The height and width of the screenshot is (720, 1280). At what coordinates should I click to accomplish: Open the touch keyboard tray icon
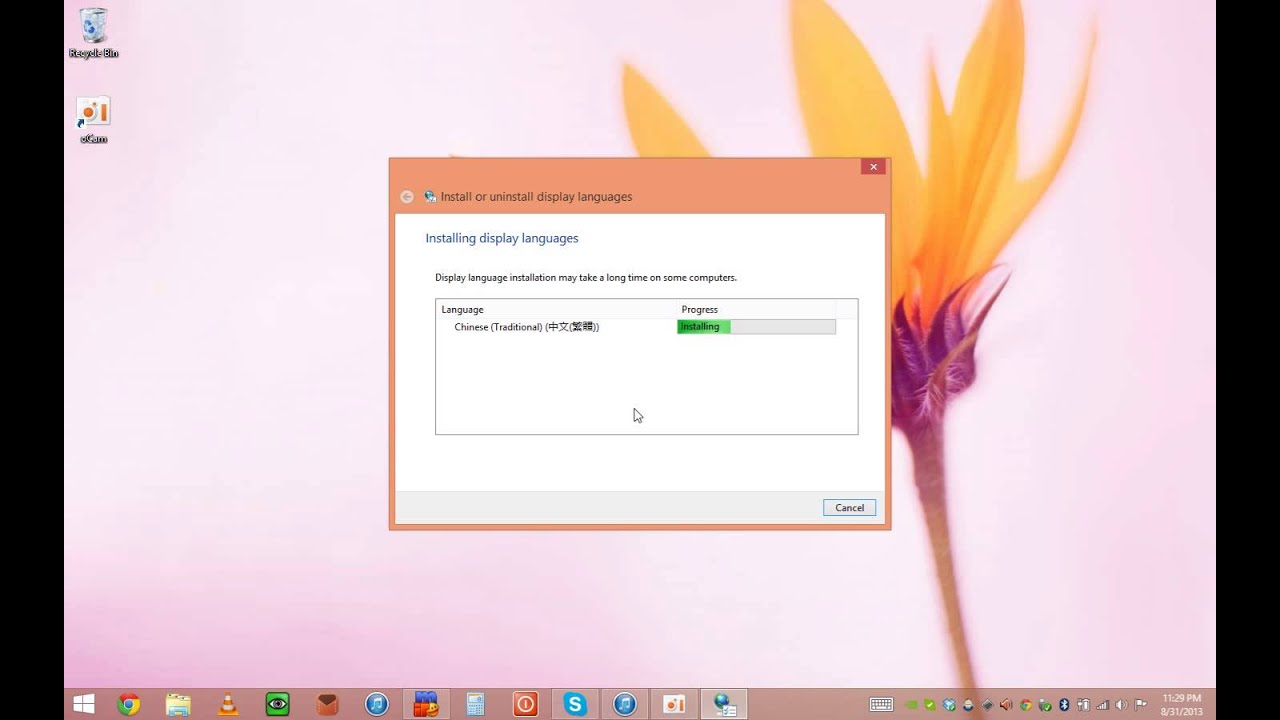pos(881,704)
